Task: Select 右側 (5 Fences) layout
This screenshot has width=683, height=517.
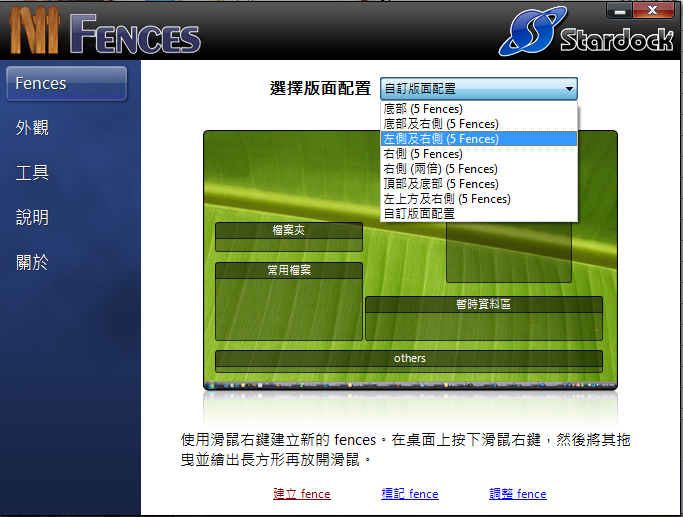Action: [x=479, y=154]
